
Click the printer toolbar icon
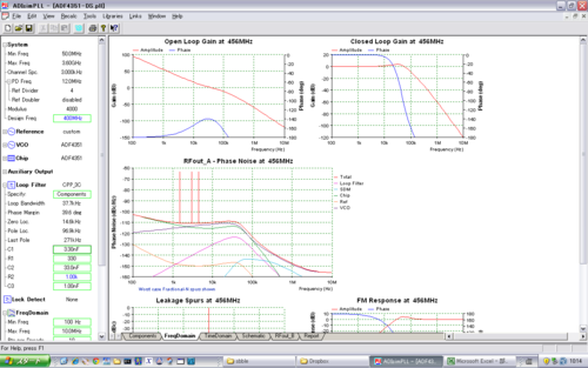click(x=93, y=28)
